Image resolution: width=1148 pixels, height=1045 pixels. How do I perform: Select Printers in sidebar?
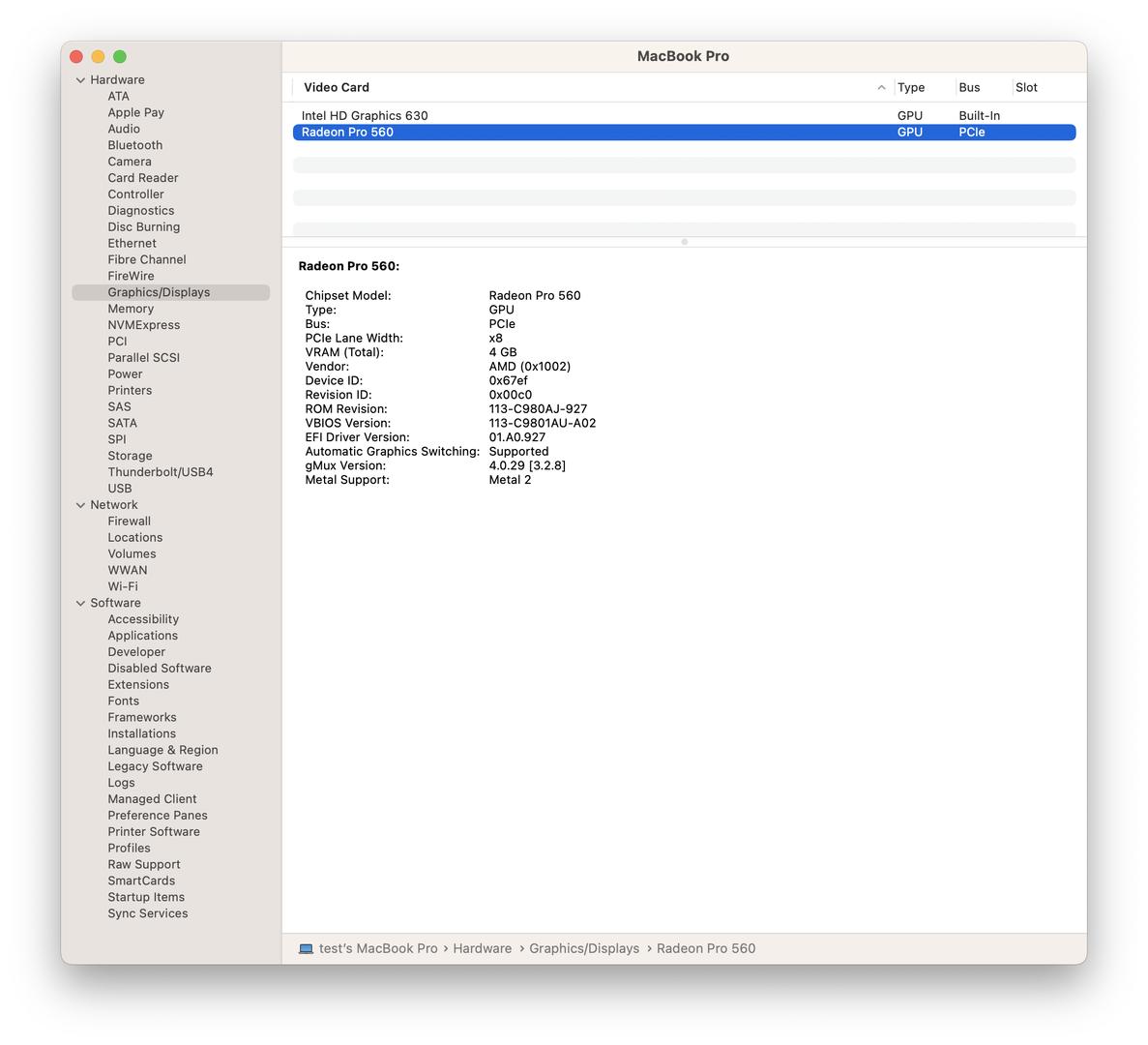(130, 390)
